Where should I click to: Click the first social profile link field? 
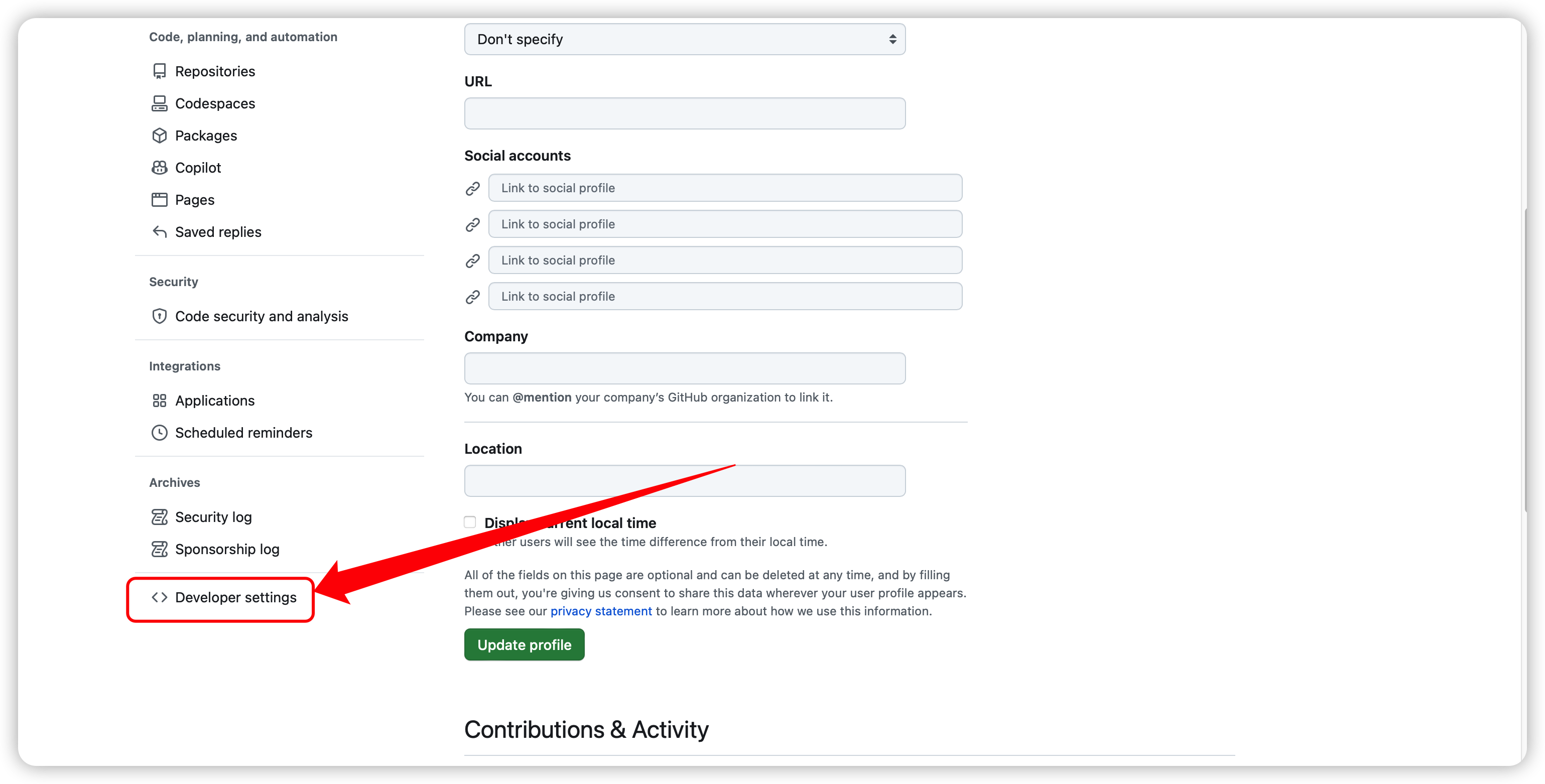[x=724, y=188]
